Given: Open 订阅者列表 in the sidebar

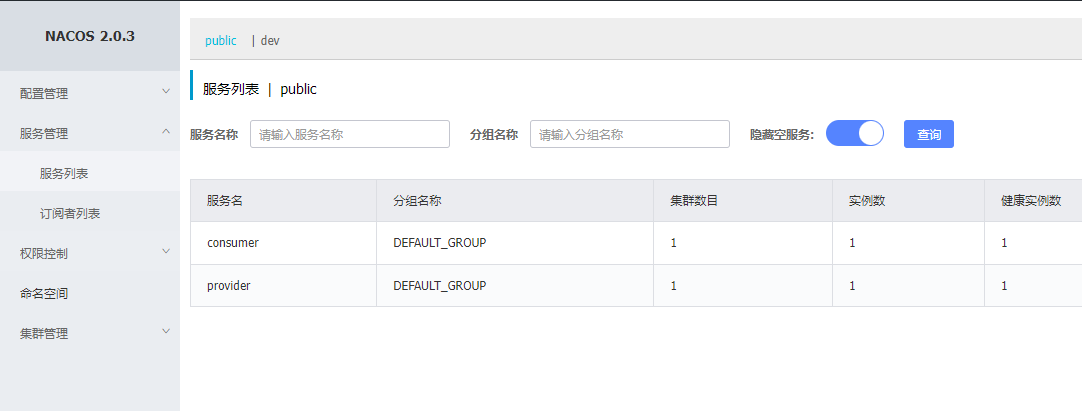Looking at the screenshot, I should pyautogui.click(x=70, y=213).
